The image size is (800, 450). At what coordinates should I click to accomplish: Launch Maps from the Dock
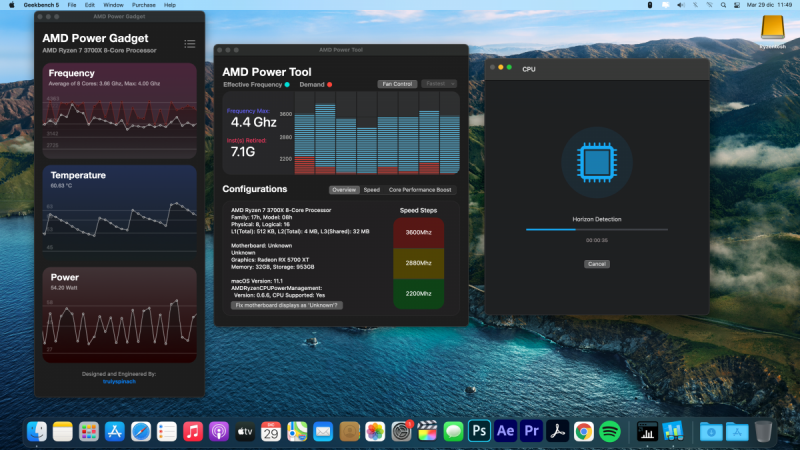coord(297,432)
